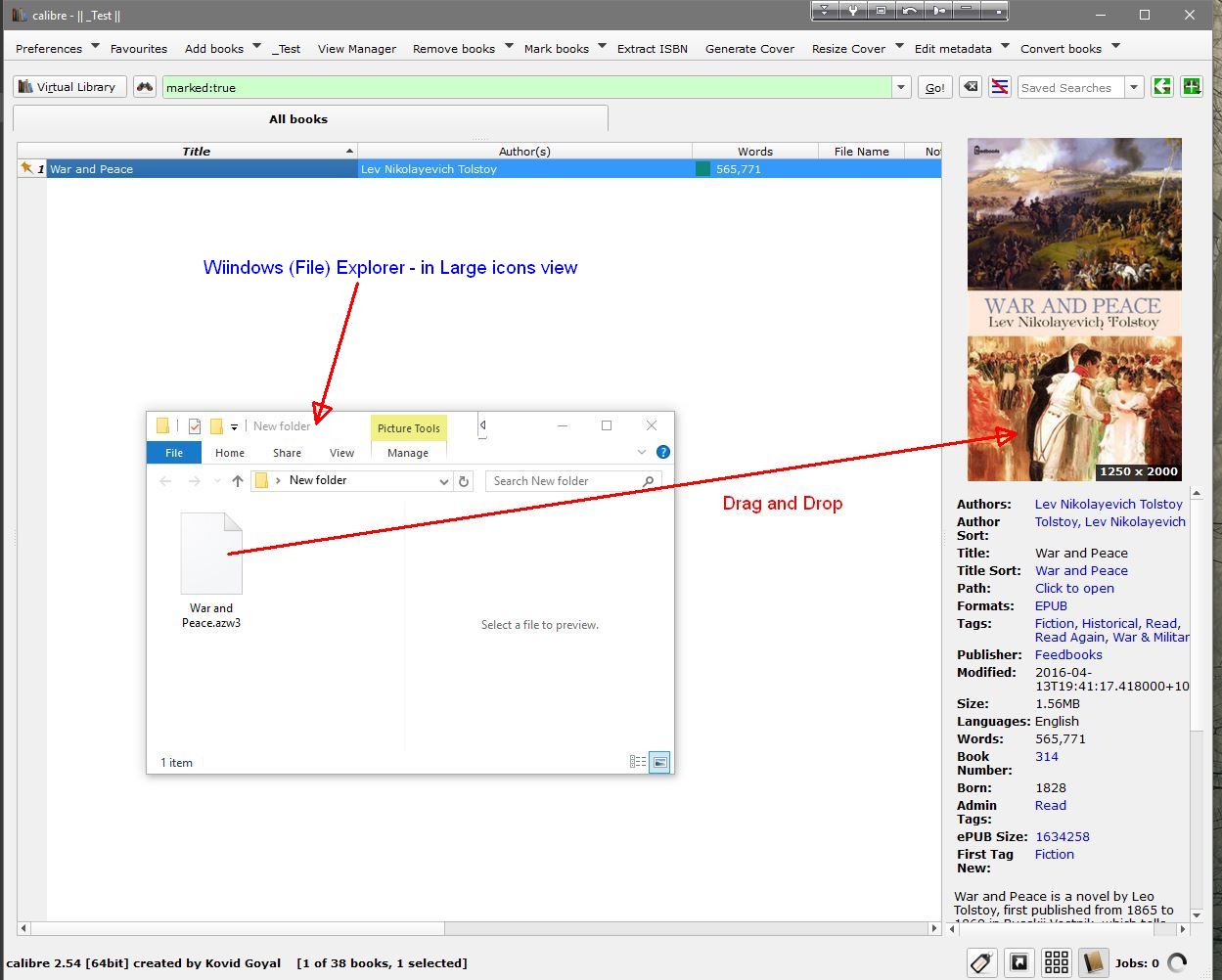Image resolution: width=1222 pixels, height=980 pixels.
Task: Toggle Book Details panel via the arrow icon
Action: point(1019,962)
